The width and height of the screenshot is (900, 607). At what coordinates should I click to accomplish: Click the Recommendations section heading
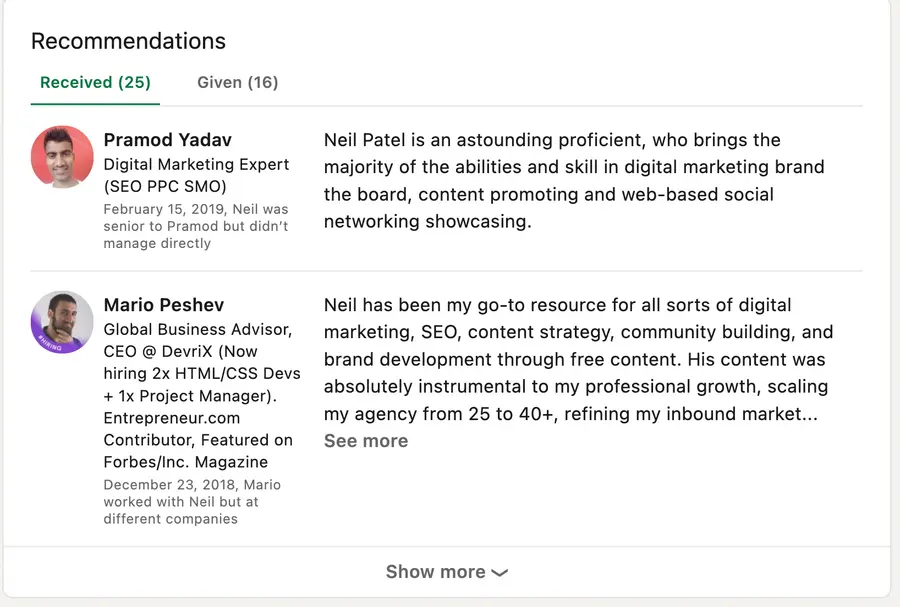pos(128,40)
